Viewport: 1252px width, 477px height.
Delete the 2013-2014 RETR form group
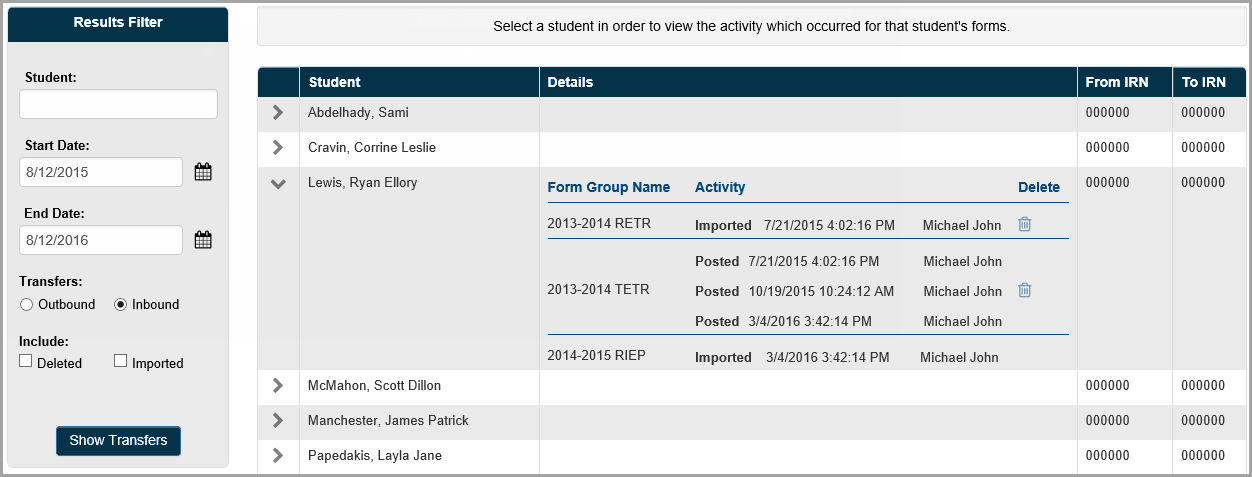pyautogui.click(x=1024, y=224)
